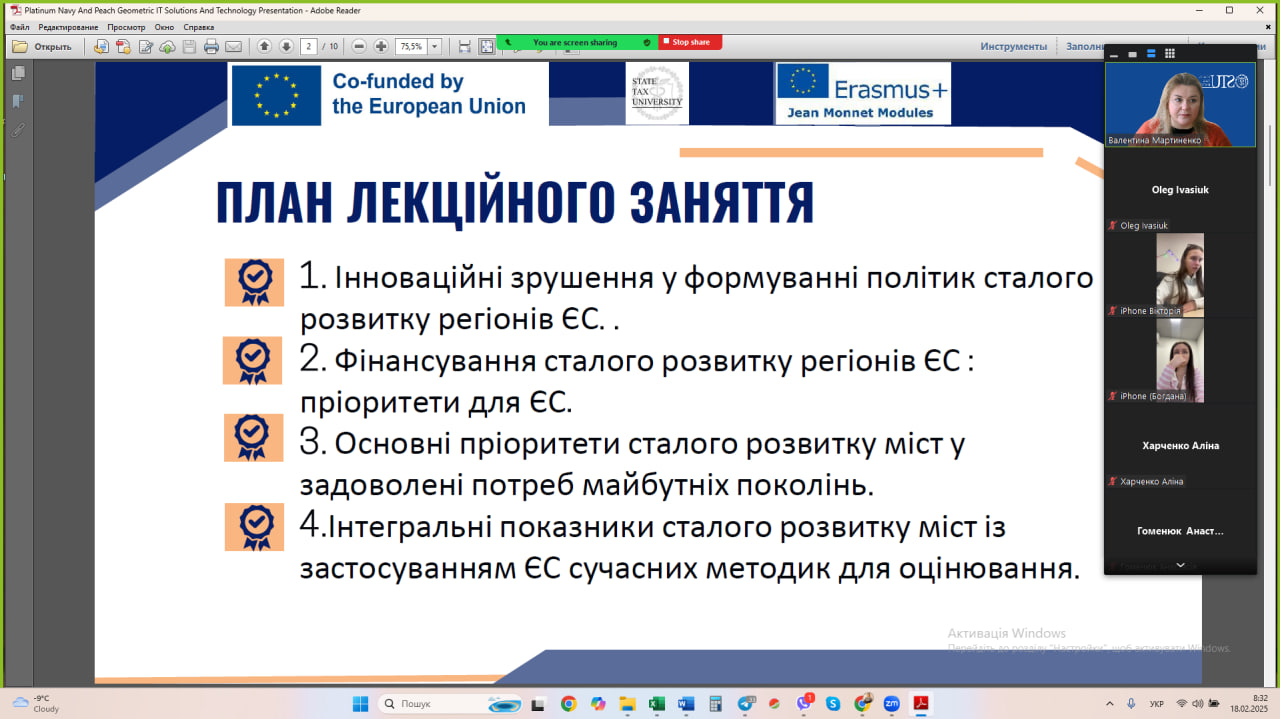Open Excel from the taskbar

click(656, 704)
